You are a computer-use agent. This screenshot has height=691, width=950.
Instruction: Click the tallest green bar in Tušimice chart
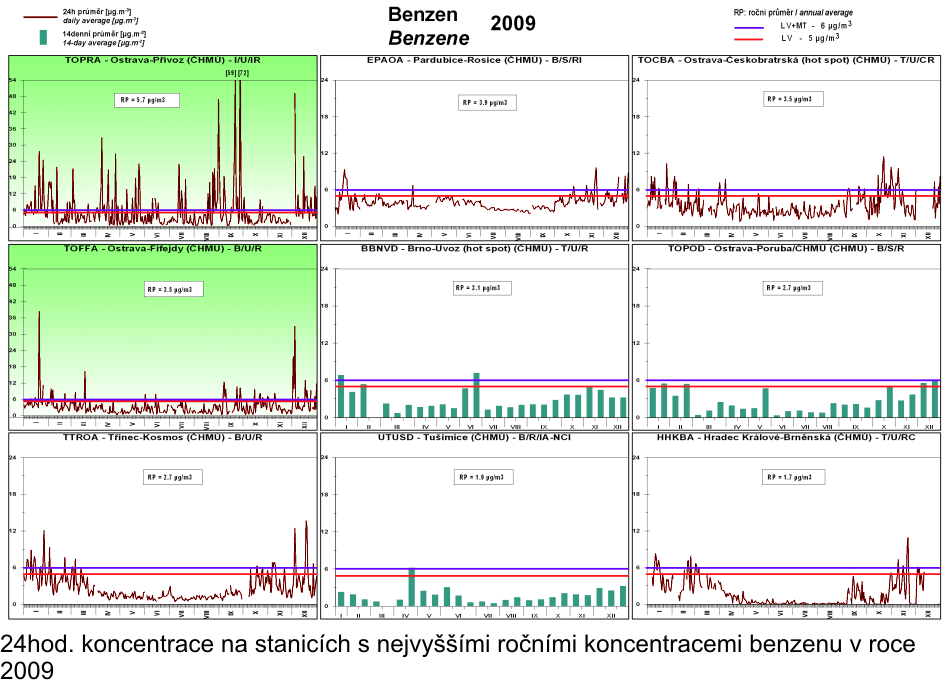click(x=411, y=588)
